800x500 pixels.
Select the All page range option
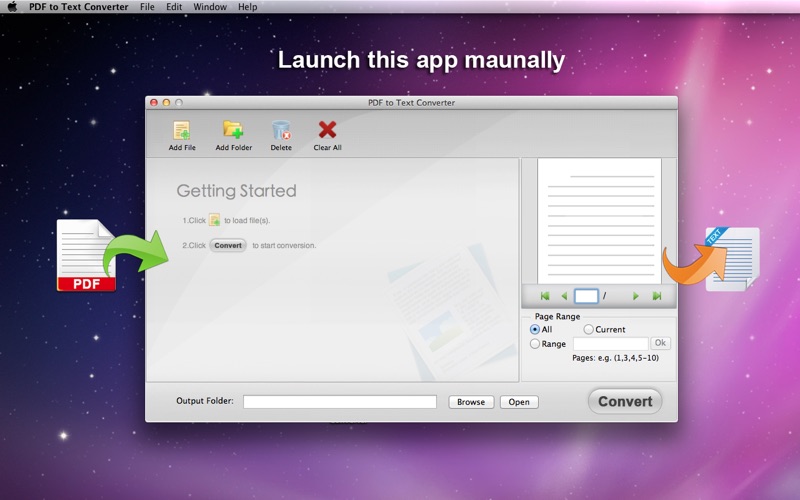tap(535, 330)
